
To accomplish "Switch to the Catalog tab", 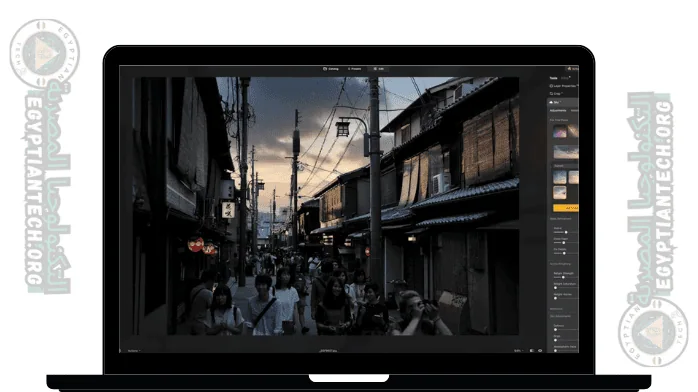I will (x=331, y=69).
